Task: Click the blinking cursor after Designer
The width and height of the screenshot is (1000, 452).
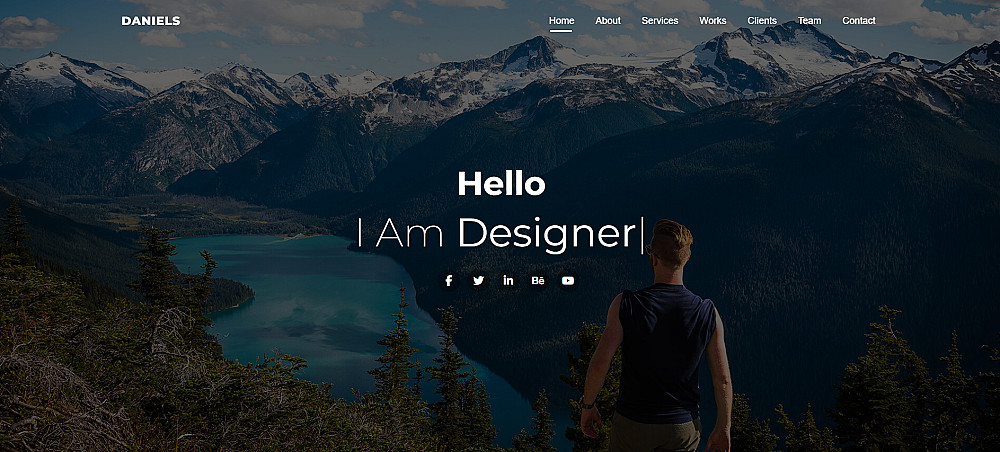Action: coord(642,235)
